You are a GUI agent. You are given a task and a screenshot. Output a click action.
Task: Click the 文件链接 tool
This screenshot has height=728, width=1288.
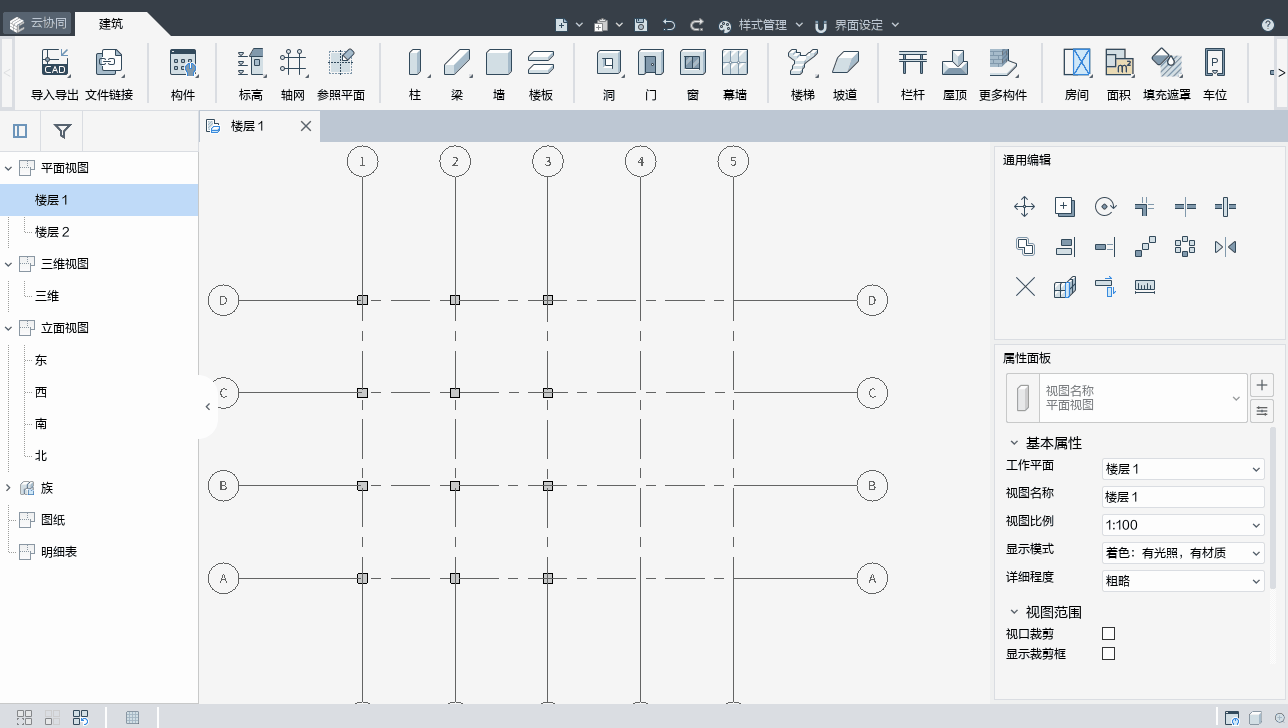[x=109, y=73]
